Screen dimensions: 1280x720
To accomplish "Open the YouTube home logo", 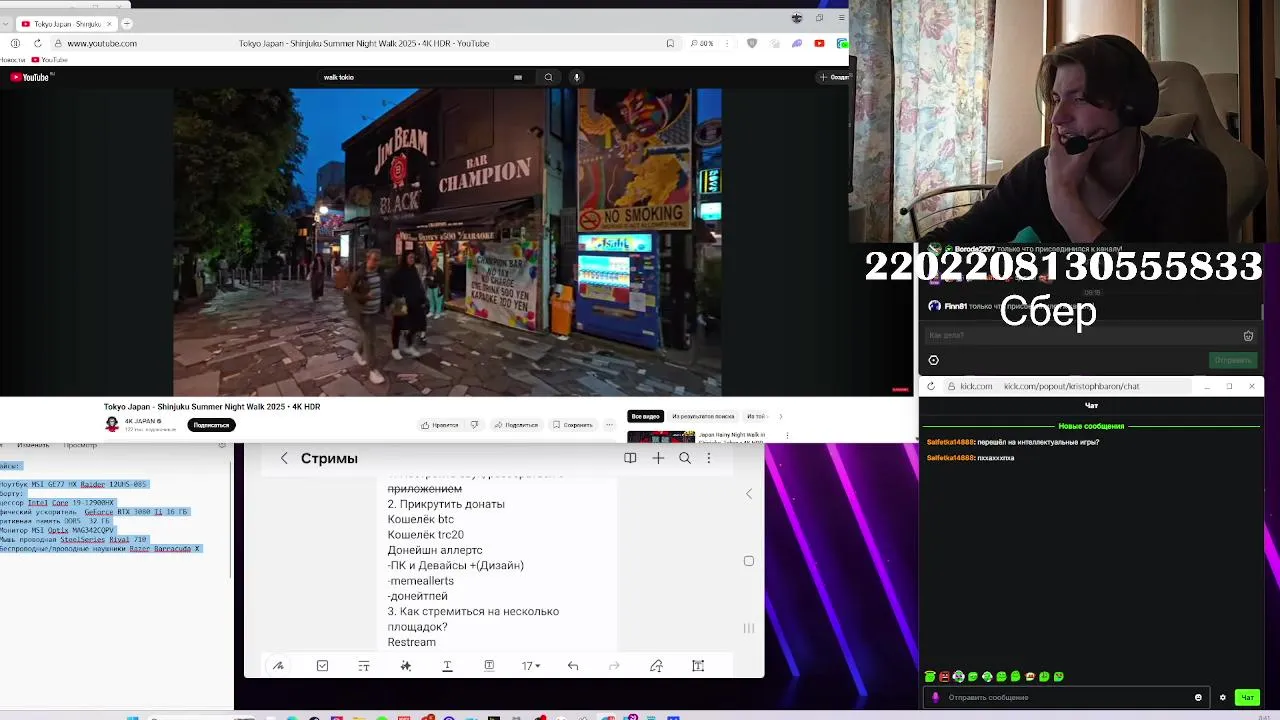I will (30, 77).
